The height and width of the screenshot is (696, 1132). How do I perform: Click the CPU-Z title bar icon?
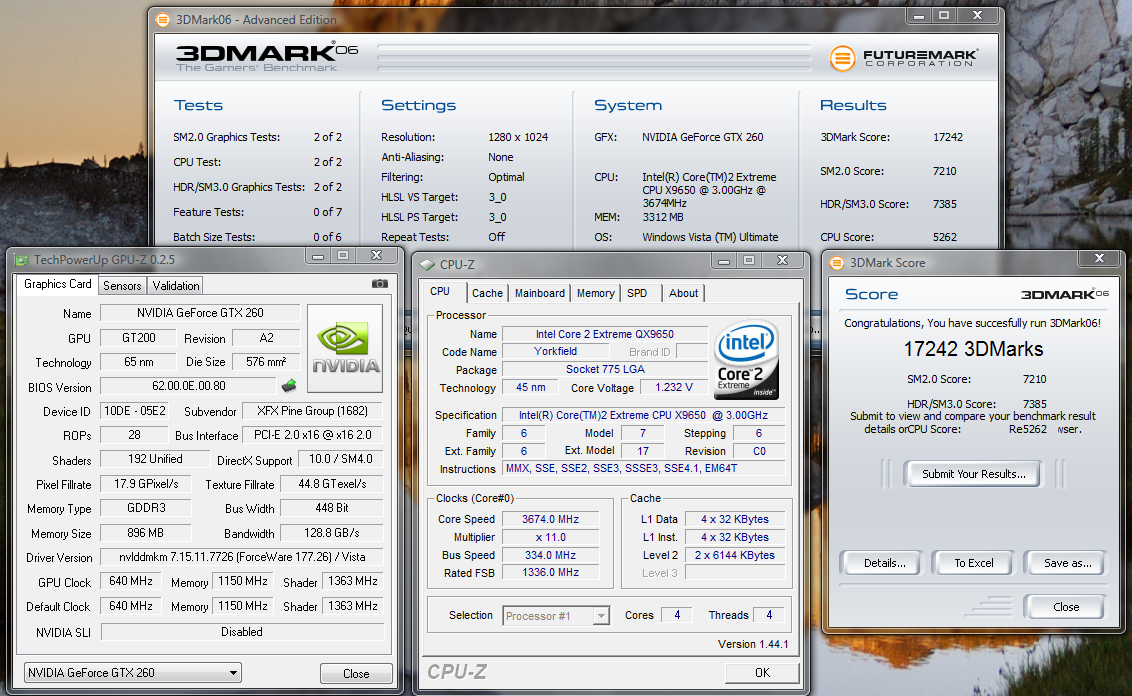(x=427, y=265)
